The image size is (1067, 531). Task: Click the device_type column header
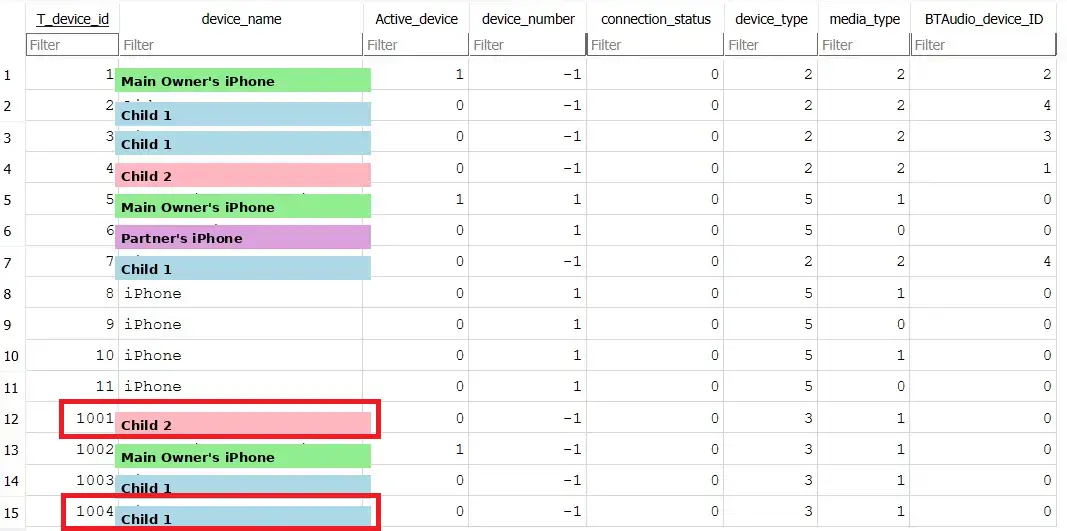pyautogui.click(x=771, y=19)
